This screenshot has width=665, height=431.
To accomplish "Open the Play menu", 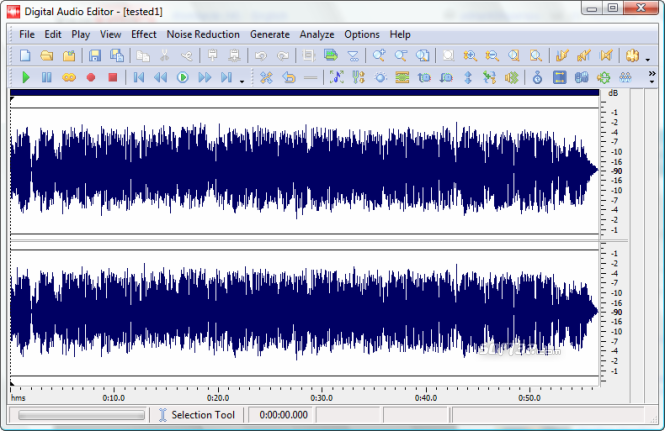I will click(x=81, y=34).
